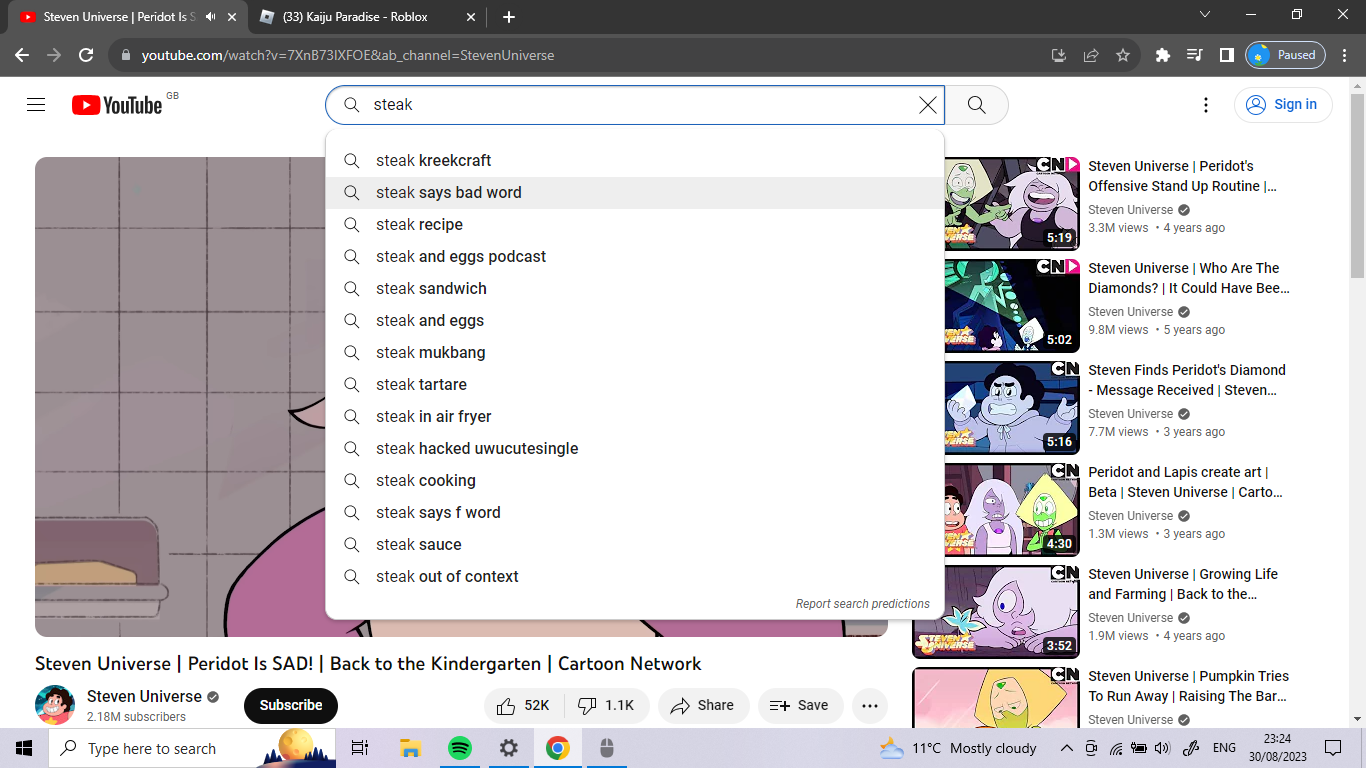The height and width of the screenshot is (768, 1366).
Task: Open Windows Start menu
Action: pyautogui.click(x=24, y=748)
